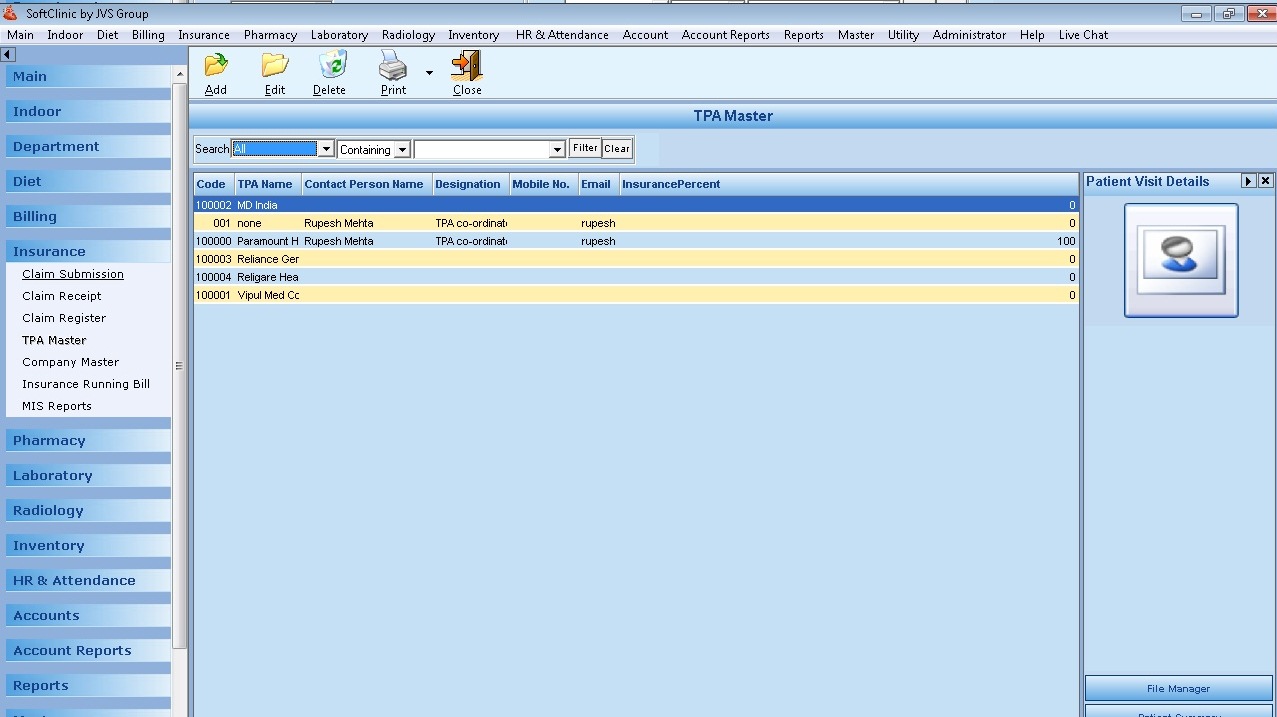Viewport: 1277px width, 717px height.
Task: Open the Containing operator dropdown
Action: 400,149
